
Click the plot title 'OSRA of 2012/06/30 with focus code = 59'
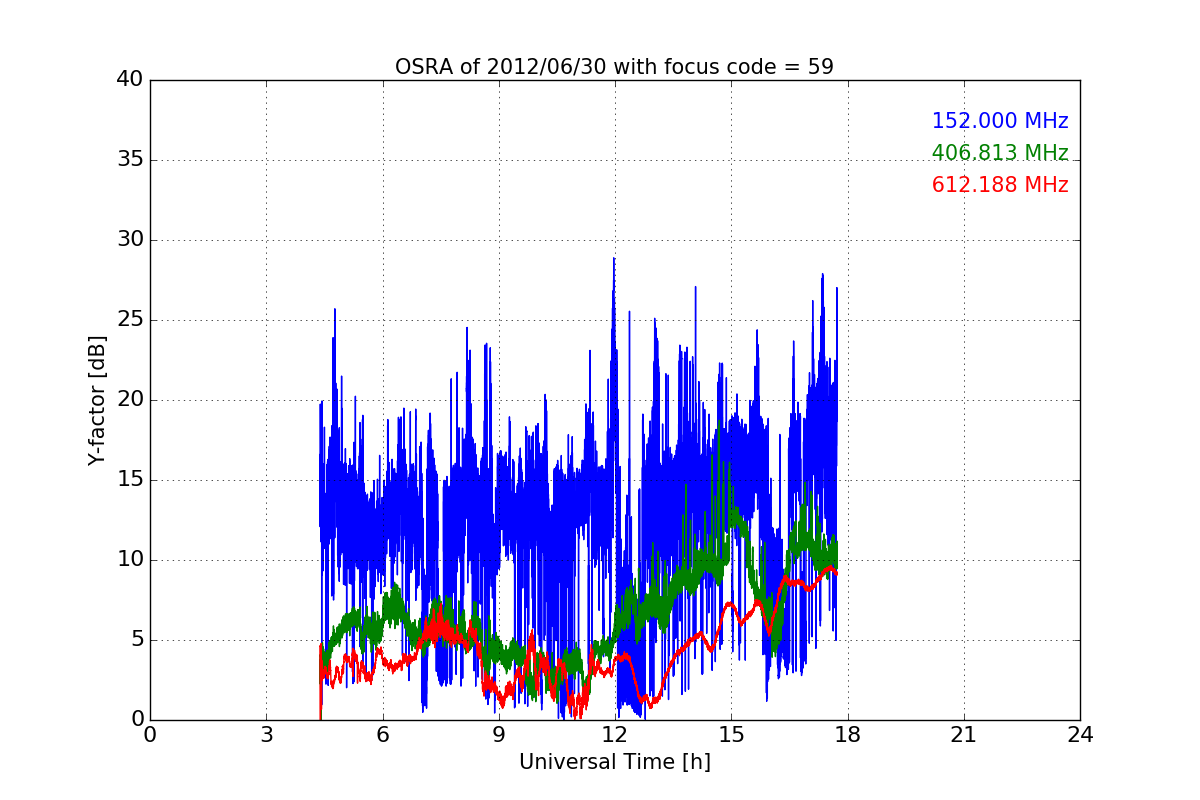(614, 67)
